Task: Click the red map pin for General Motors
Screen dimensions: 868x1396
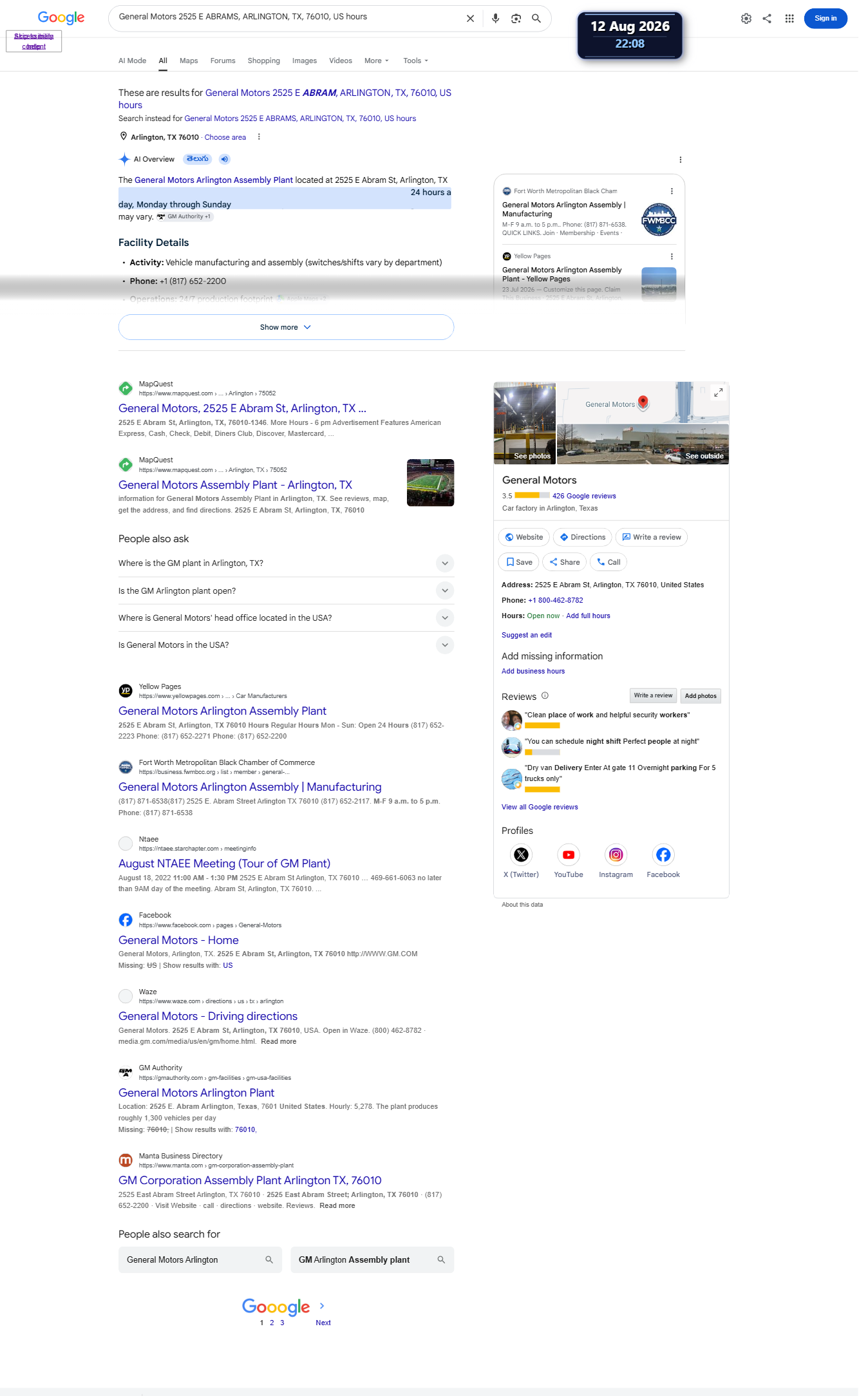Action: tap(643, 402)
